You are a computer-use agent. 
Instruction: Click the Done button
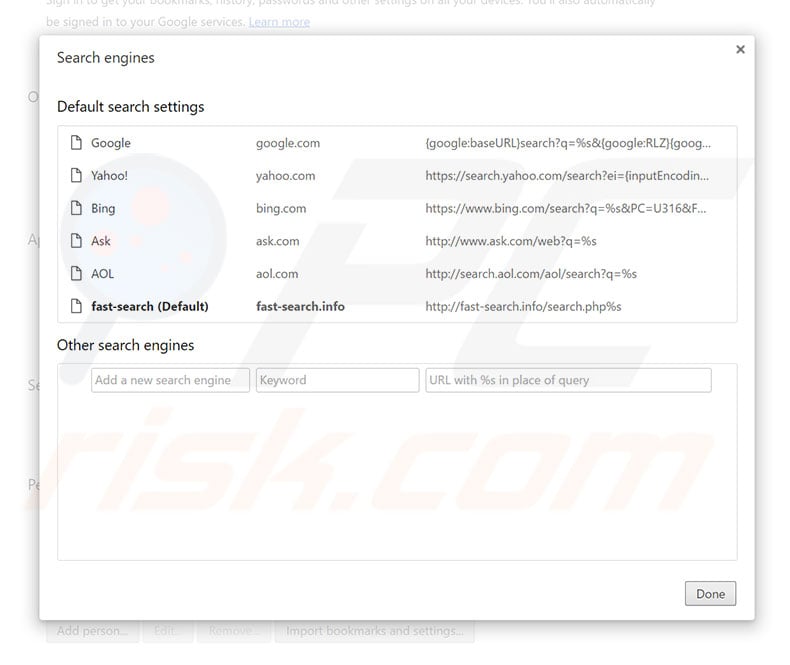pyautogui.click(x=710, y=594)
